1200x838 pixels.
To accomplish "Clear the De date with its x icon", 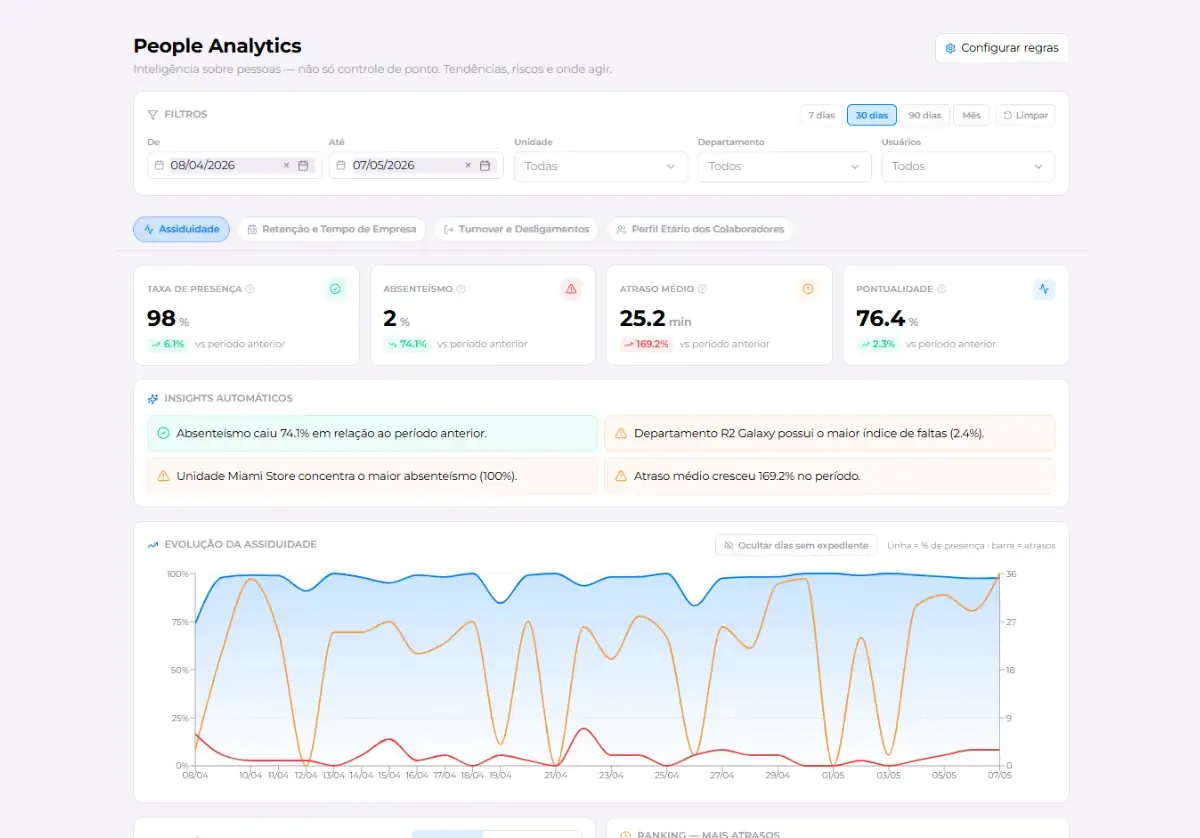I will [x=286, y=165].
